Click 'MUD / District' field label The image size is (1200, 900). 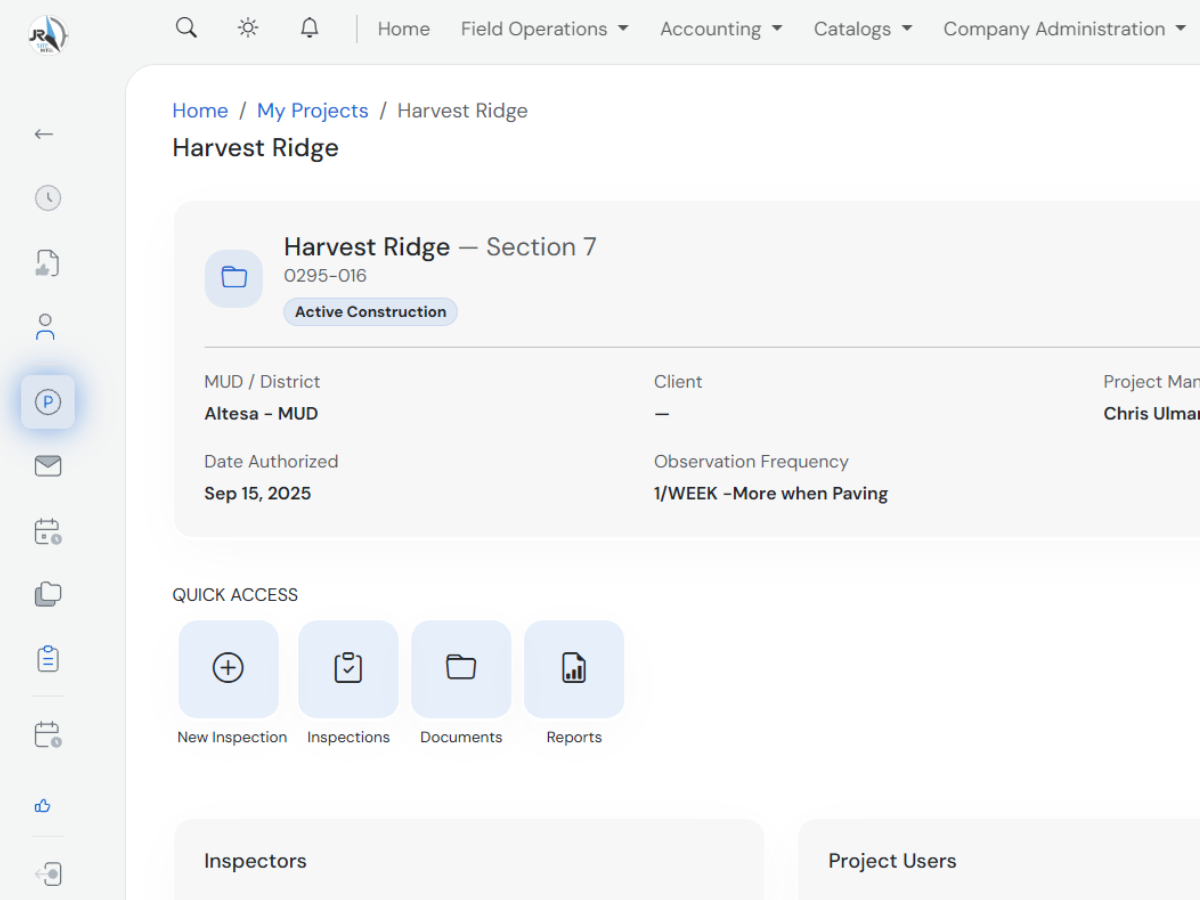[x=262, y=382]
